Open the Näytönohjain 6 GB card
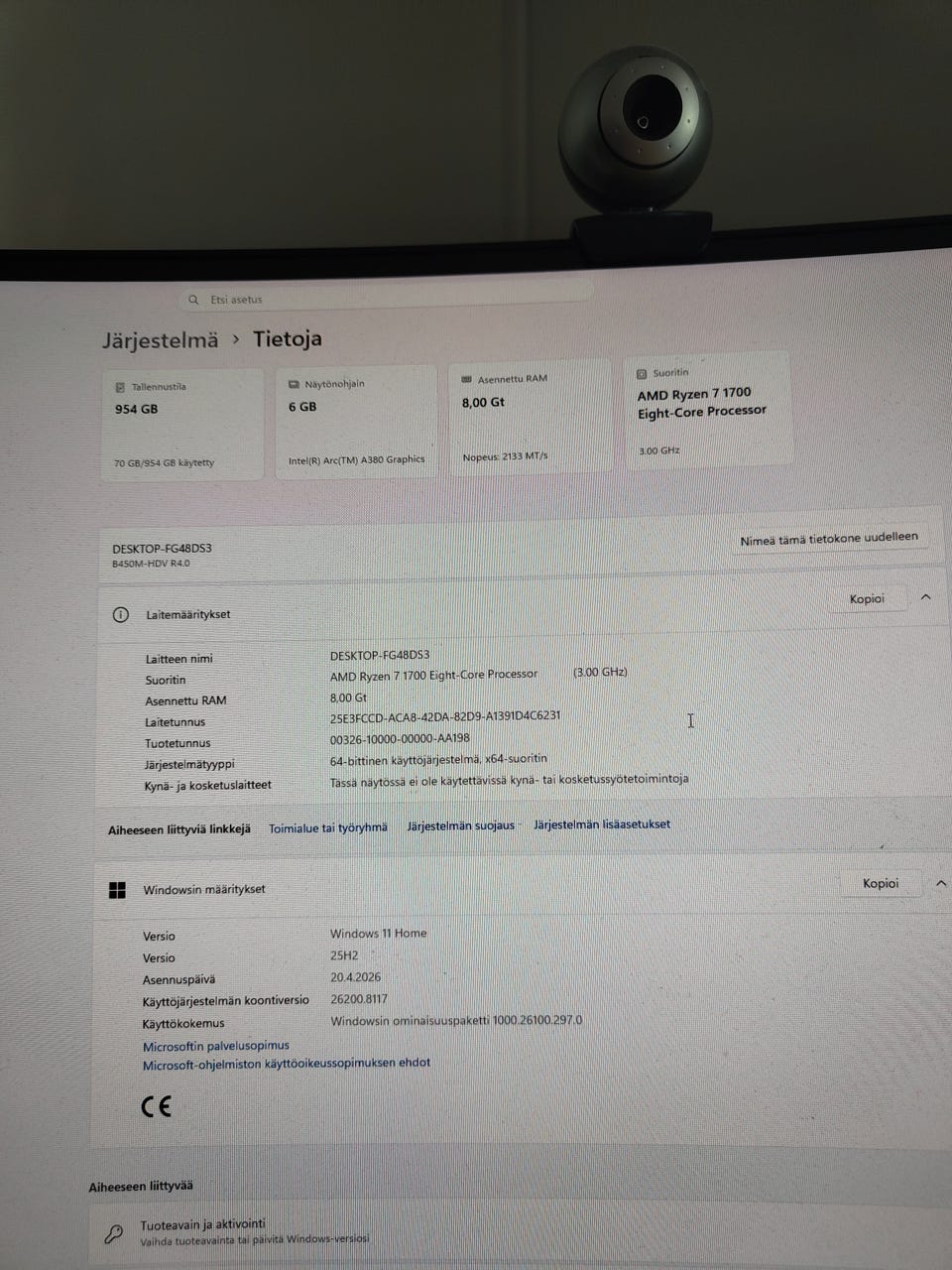 point(356,422)
